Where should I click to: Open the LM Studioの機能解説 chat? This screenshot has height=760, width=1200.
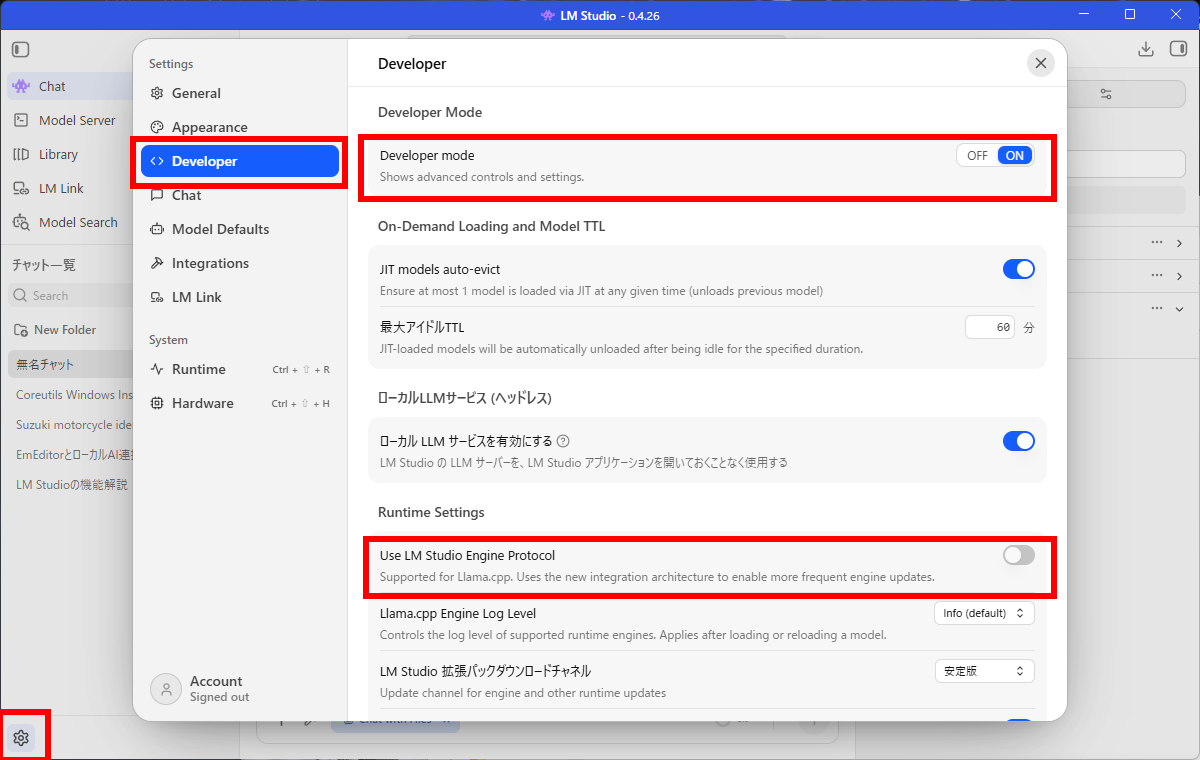tap(70, 484)
